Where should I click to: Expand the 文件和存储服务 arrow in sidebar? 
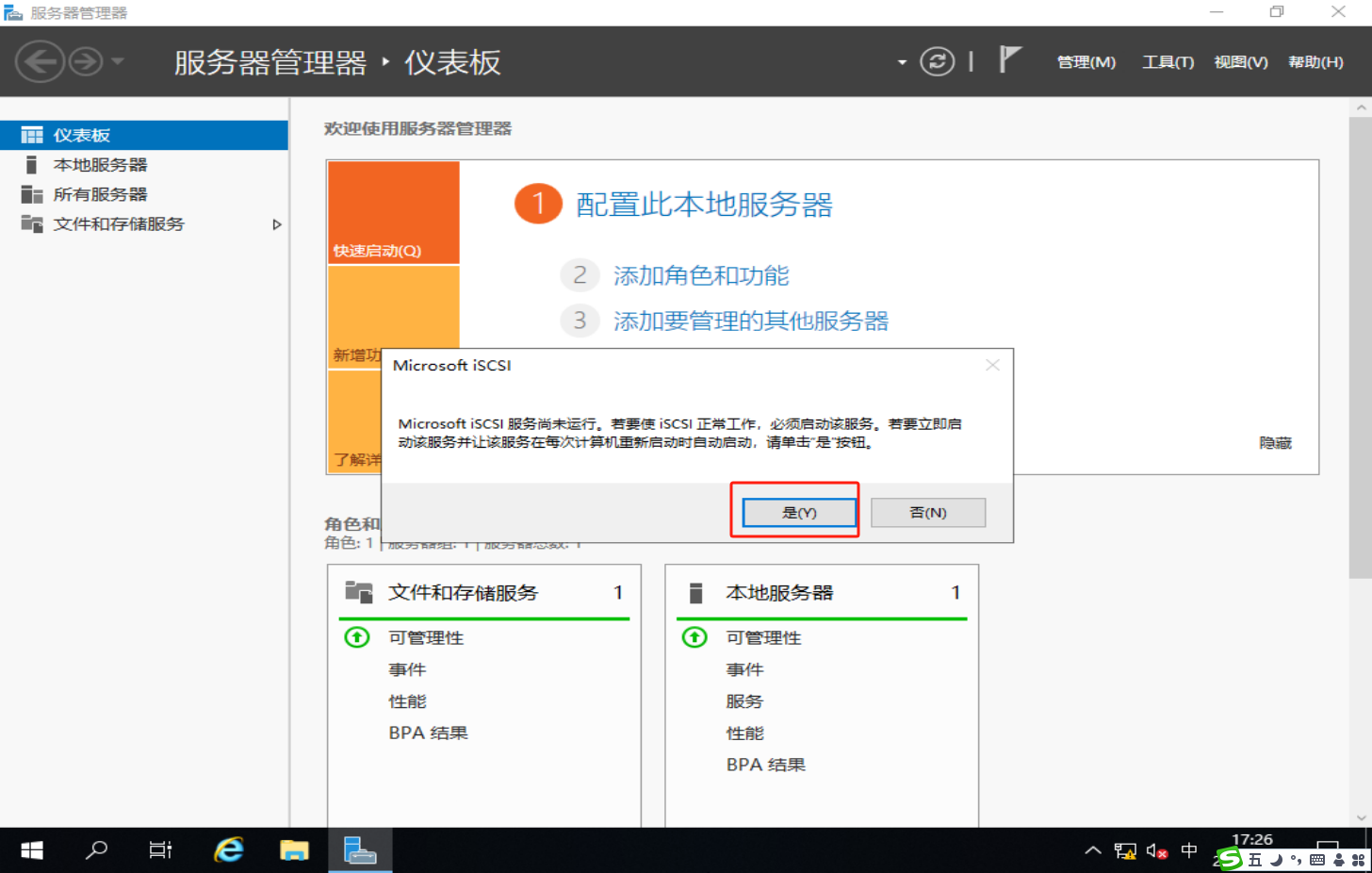pos(276,224)
